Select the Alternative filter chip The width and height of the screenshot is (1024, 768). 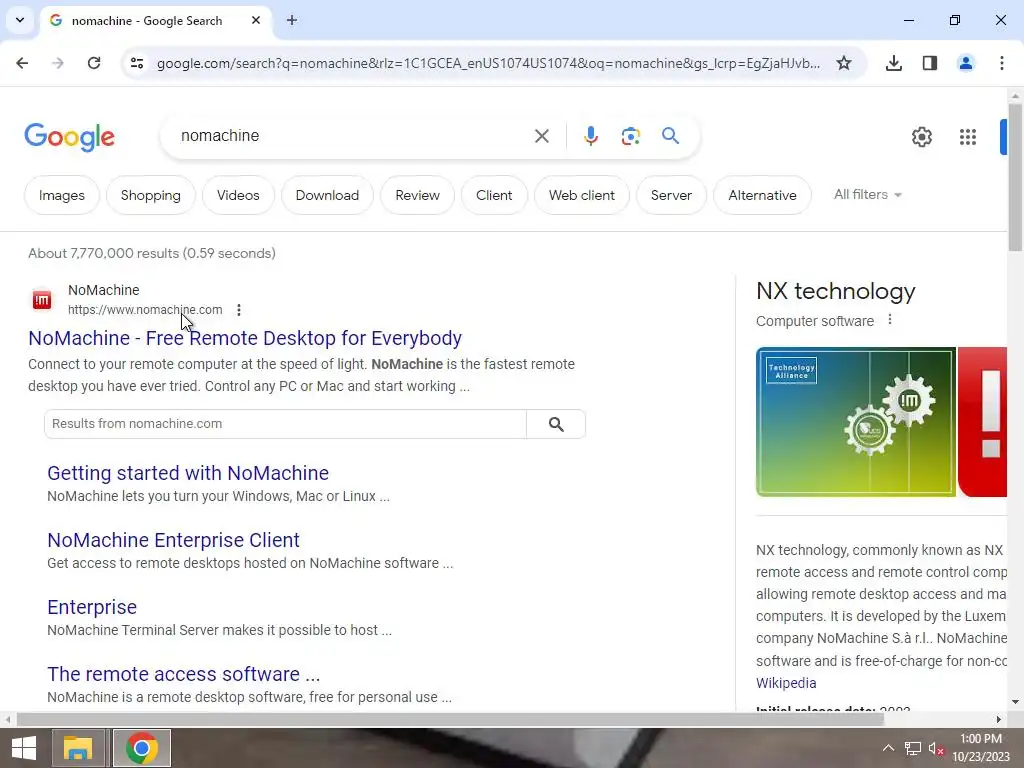point(762,195)
